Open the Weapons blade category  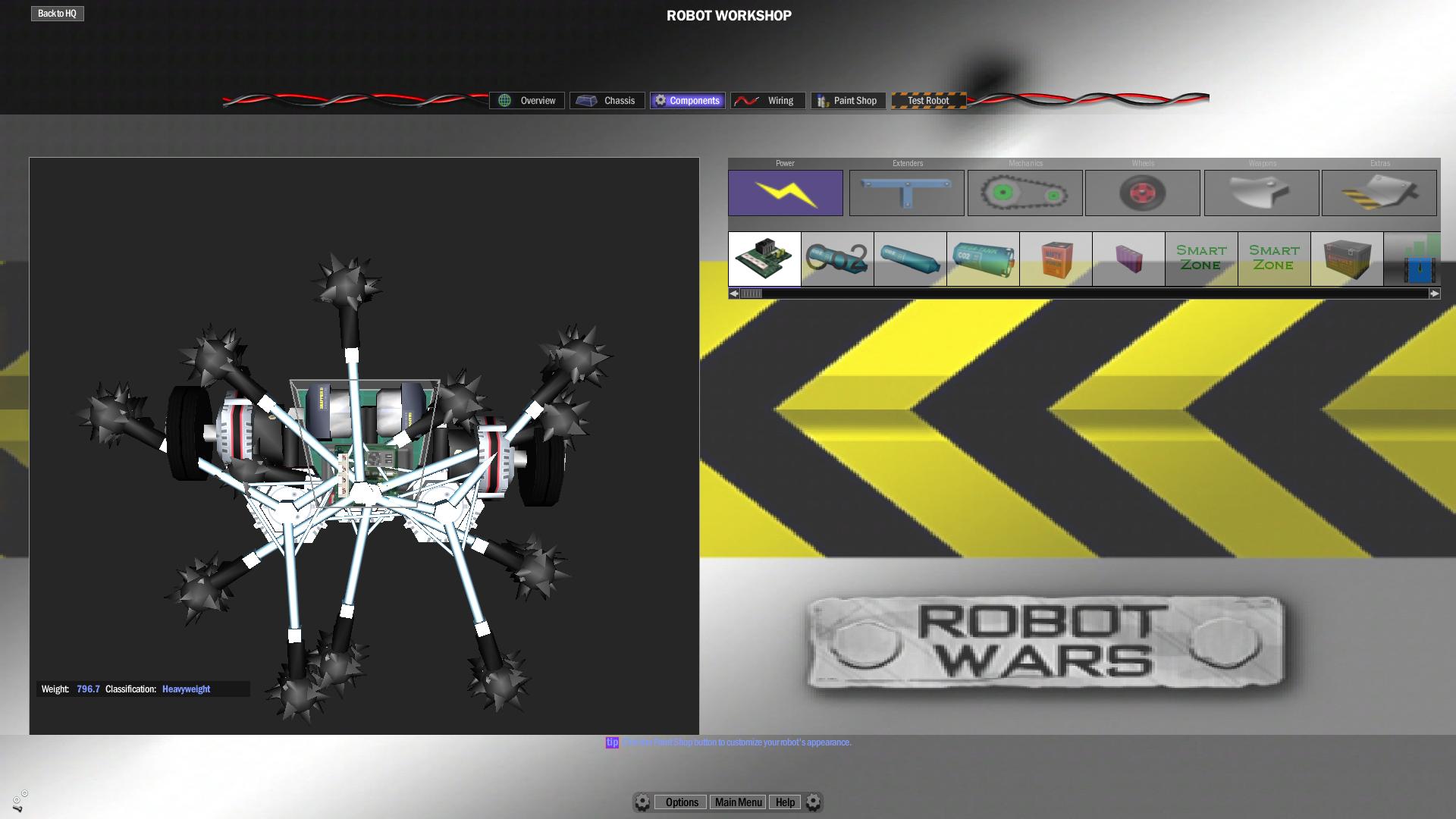(x=1262, y=193)
